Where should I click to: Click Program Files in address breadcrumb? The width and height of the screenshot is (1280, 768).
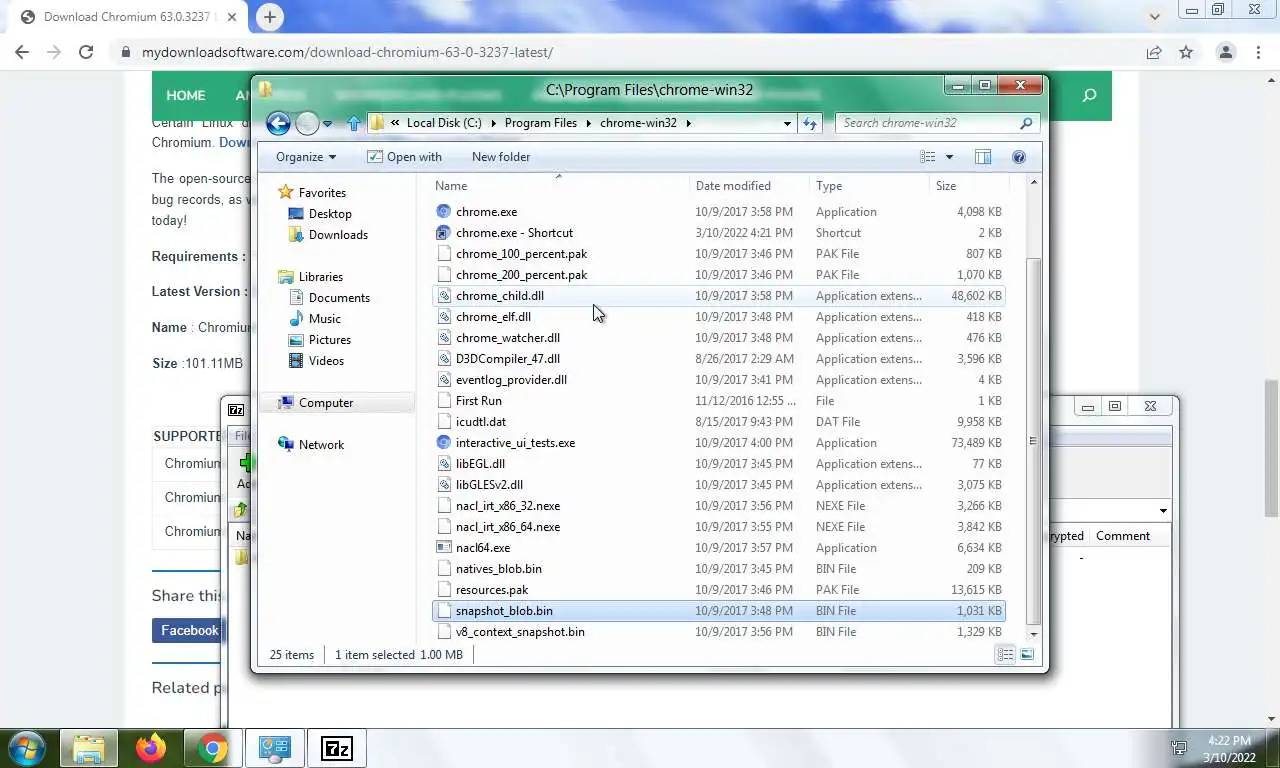pos(540,123)
